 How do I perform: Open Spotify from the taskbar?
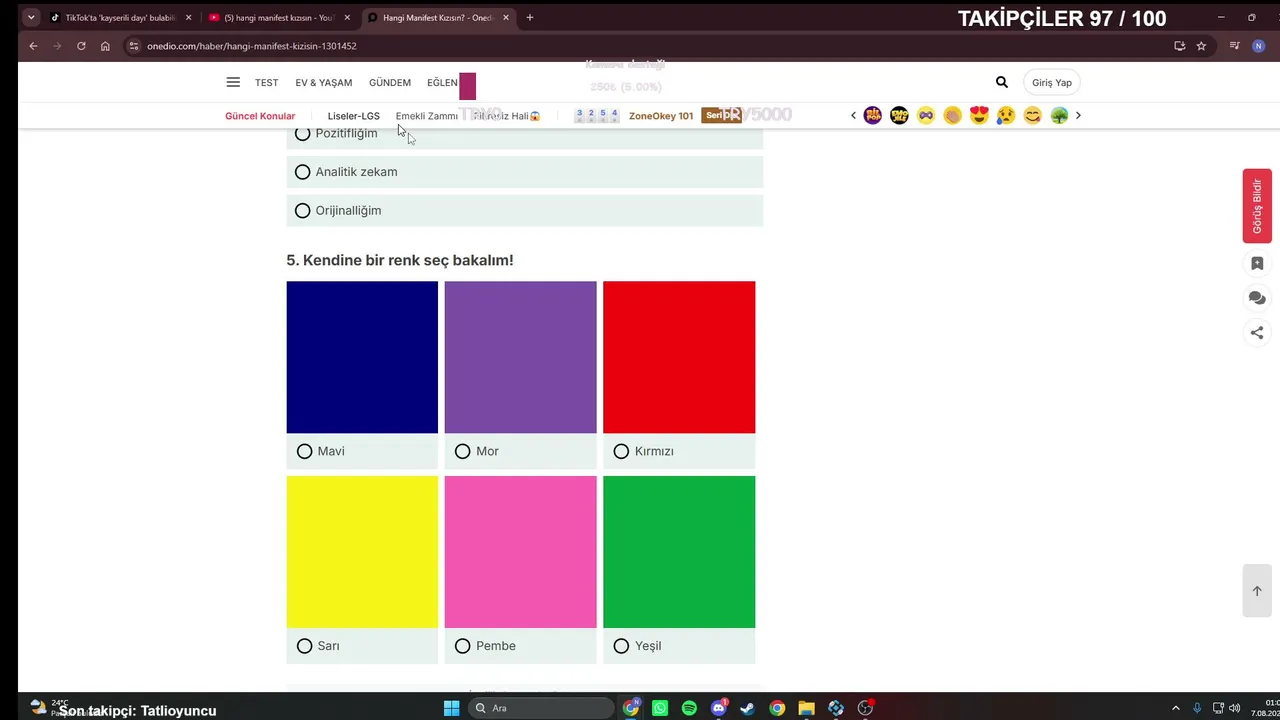689,708
